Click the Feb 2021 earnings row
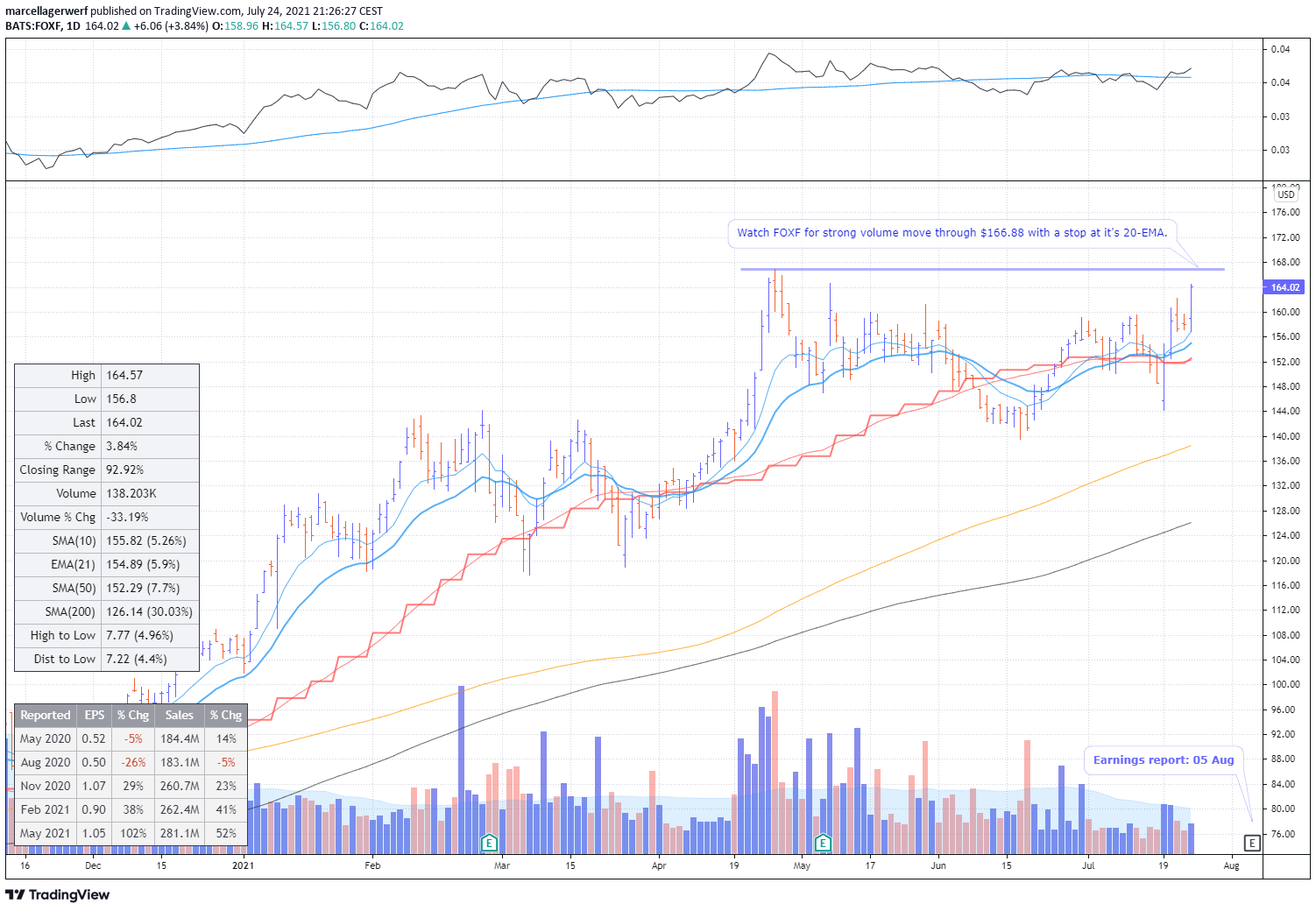 pos(131,809)
